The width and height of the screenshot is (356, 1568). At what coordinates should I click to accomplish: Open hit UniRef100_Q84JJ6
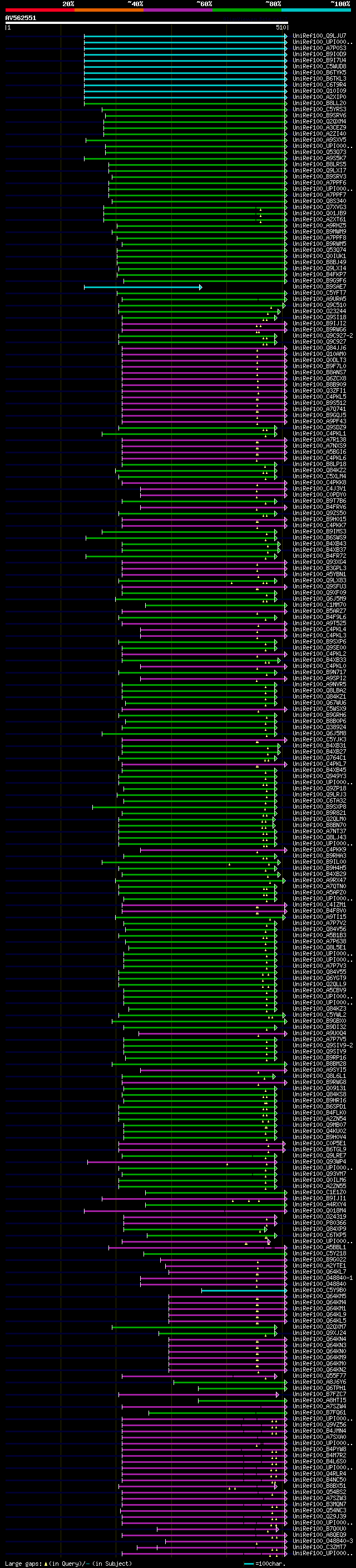coord(319,348)
